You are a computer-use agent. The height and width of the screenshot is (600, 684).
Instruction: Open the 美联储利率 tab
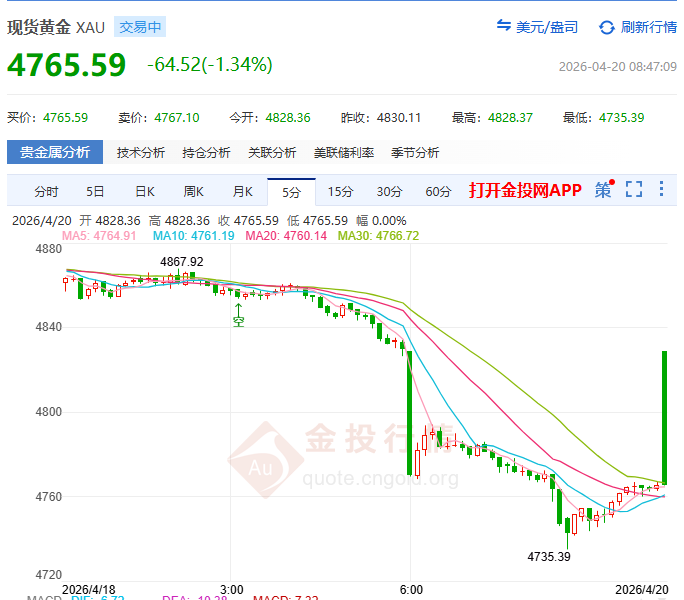344,152
